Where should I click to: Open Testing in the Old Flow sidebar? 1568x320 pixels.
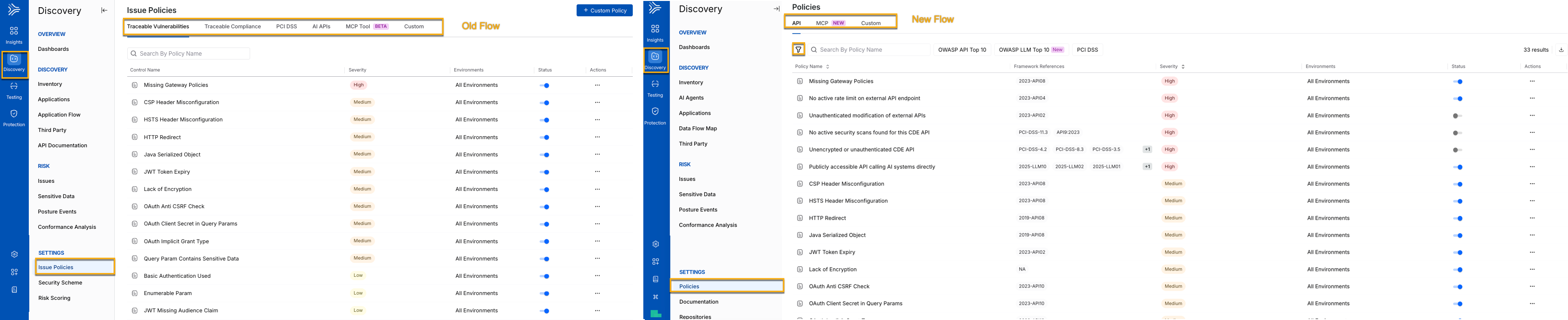point(14,90)
